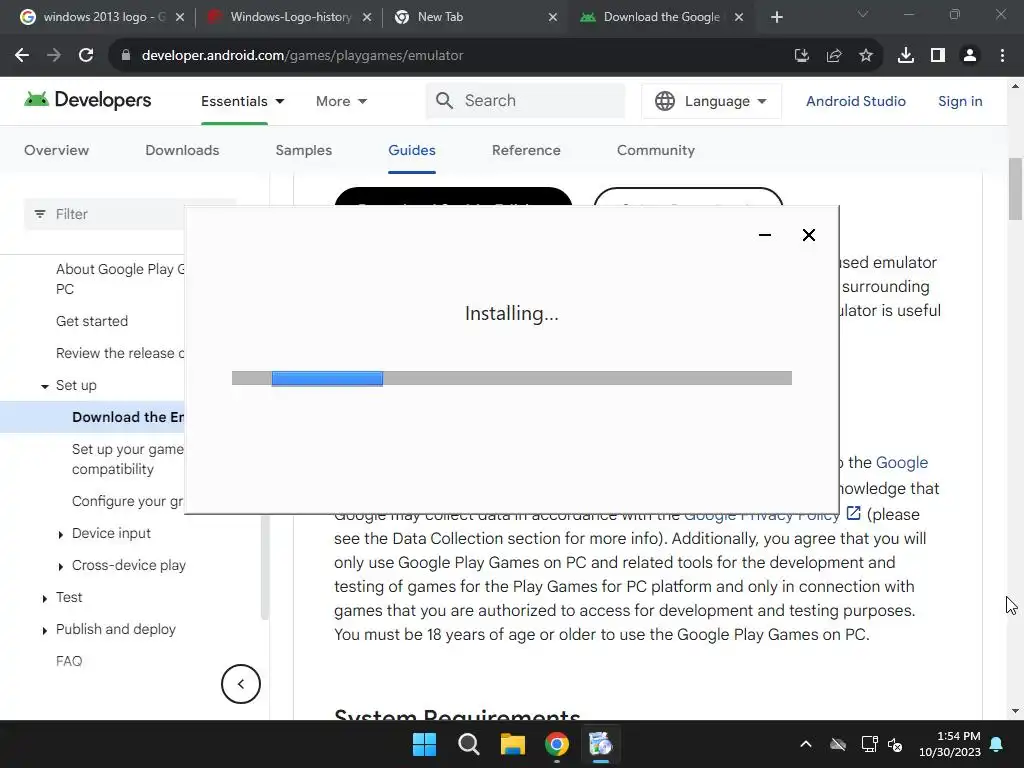Open Windows taskbar search
Image resolution: width=1024 pixels, height=768 pixels.
pos(468,744)
